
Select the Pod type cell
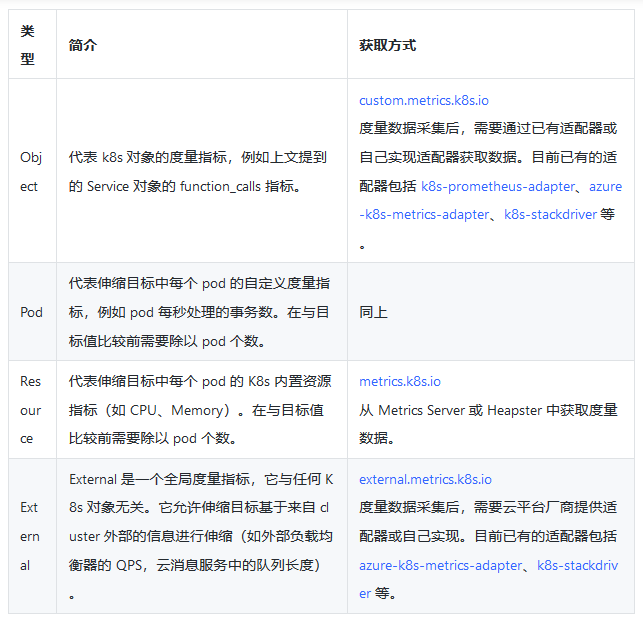click(32, 312)
